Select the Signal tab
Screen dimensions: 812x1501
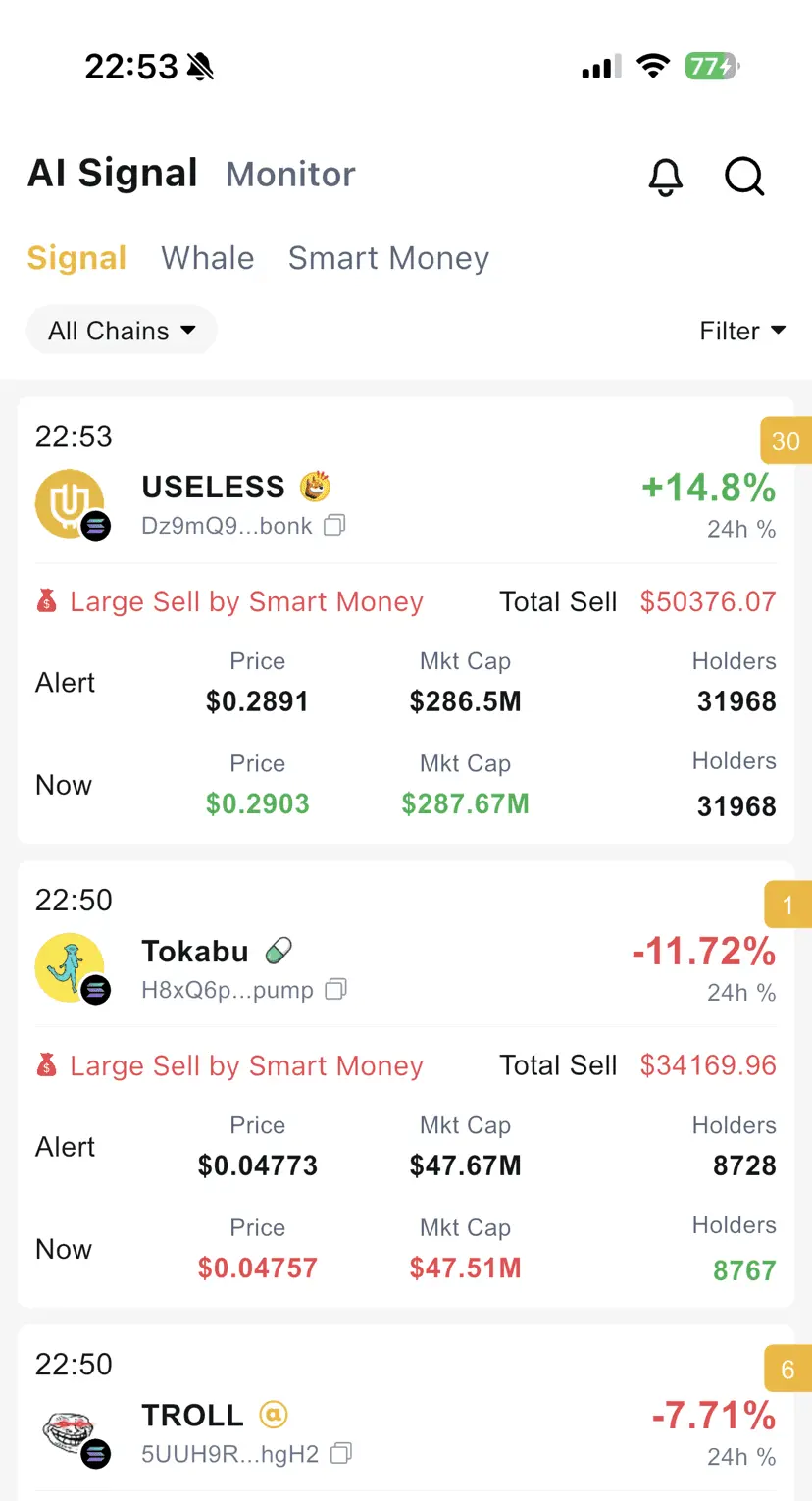(76, 258)
